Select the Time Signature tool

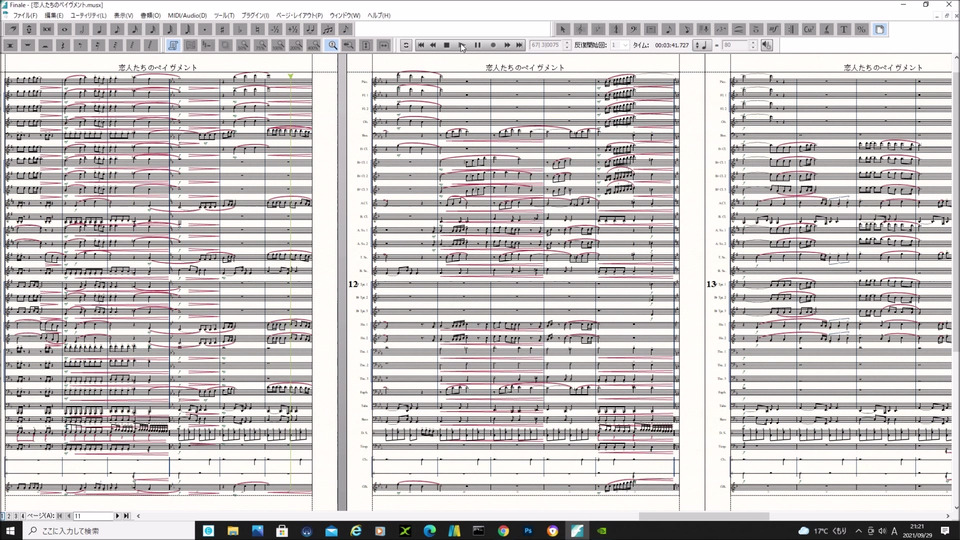616,29
